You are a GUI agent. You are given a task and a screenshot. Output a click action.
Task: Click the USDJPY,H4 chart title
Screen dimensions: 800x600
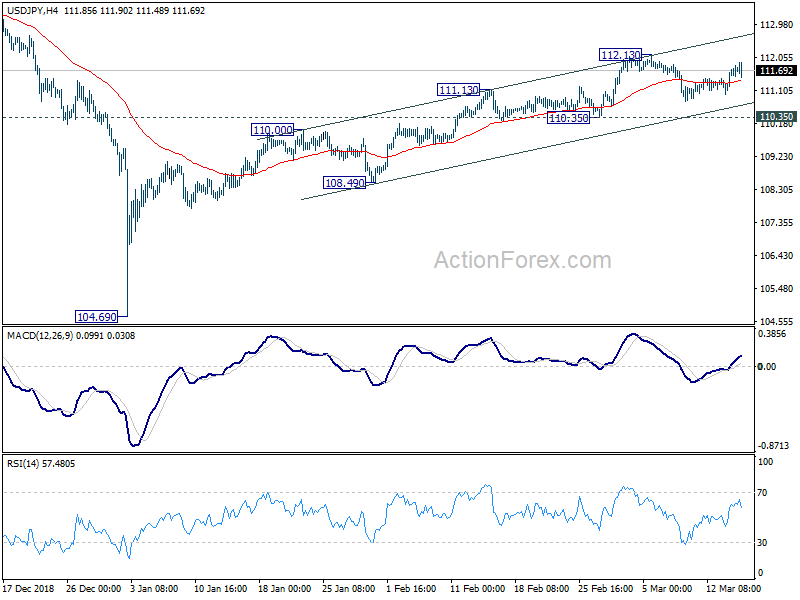tap(31, 10)
